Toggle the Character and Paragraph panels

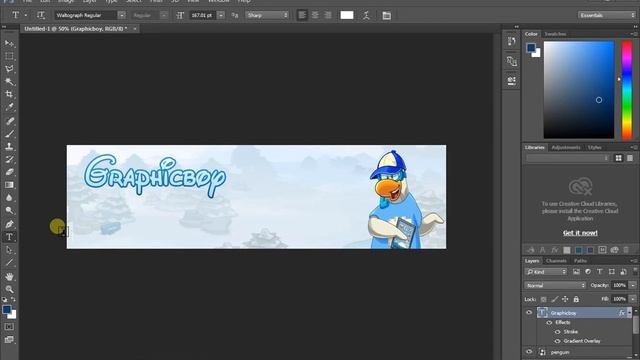click(386, 16)
